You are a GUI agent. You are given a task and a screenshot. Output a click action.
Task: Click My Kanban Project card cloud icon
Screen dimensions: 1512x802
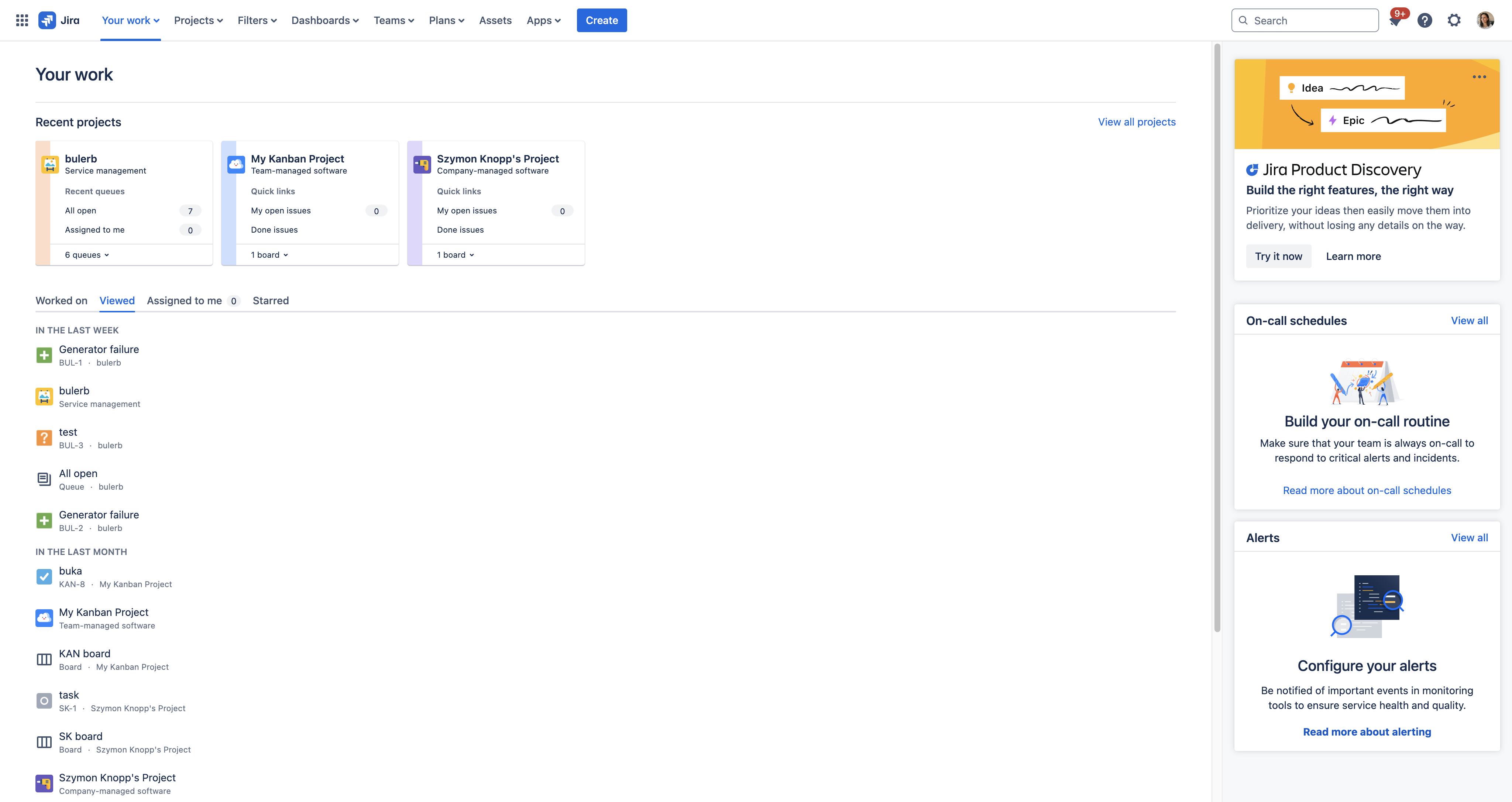(236, 164)
